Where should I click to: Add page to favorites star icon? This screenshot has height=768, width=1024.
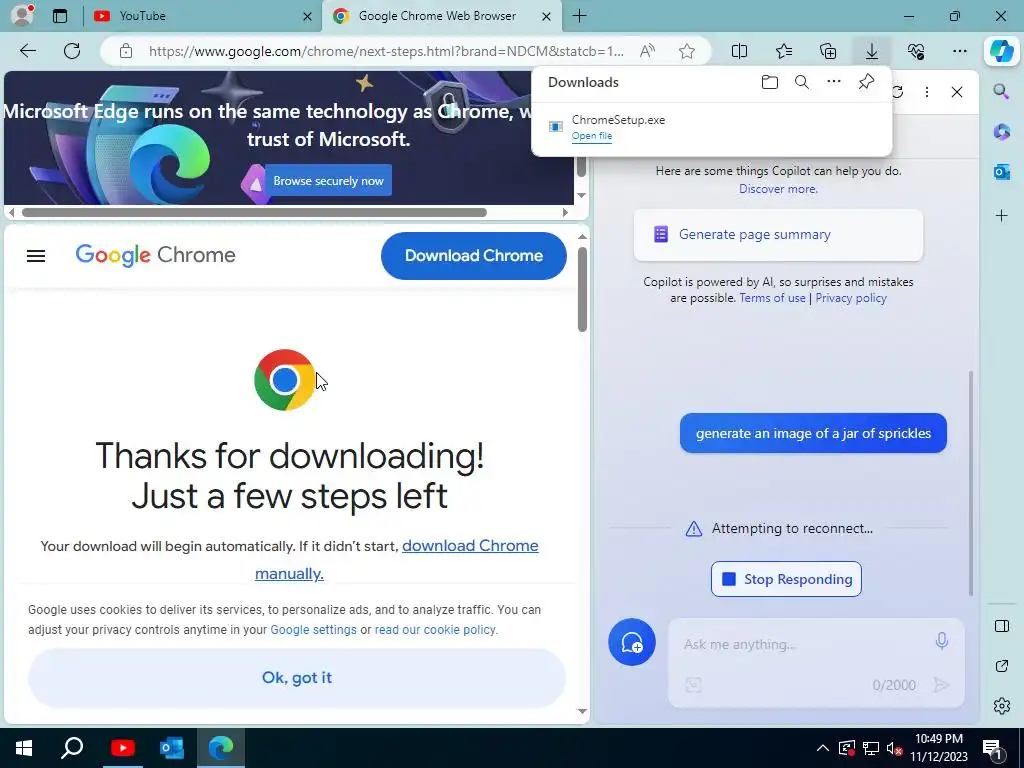686,51
